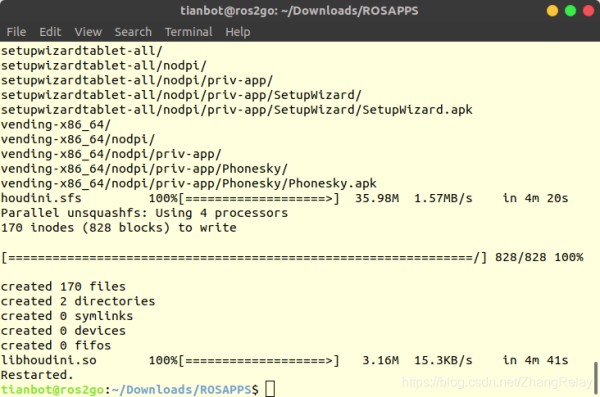
Task: Click the 'Restarted.' output line
Action: click(37, 375)
